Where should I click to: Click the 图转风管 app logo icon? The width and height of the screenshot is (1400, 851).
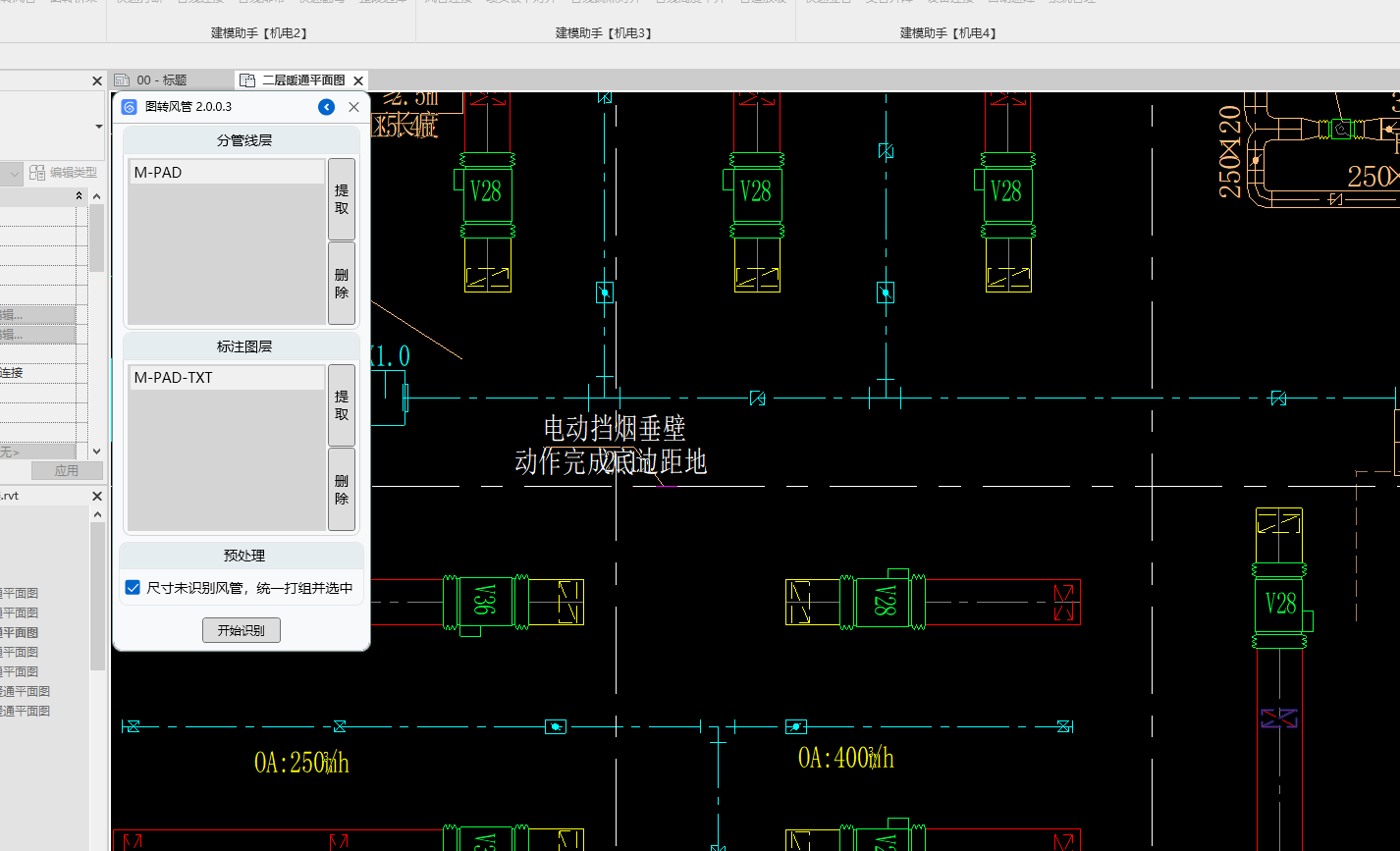click(130, 107)
